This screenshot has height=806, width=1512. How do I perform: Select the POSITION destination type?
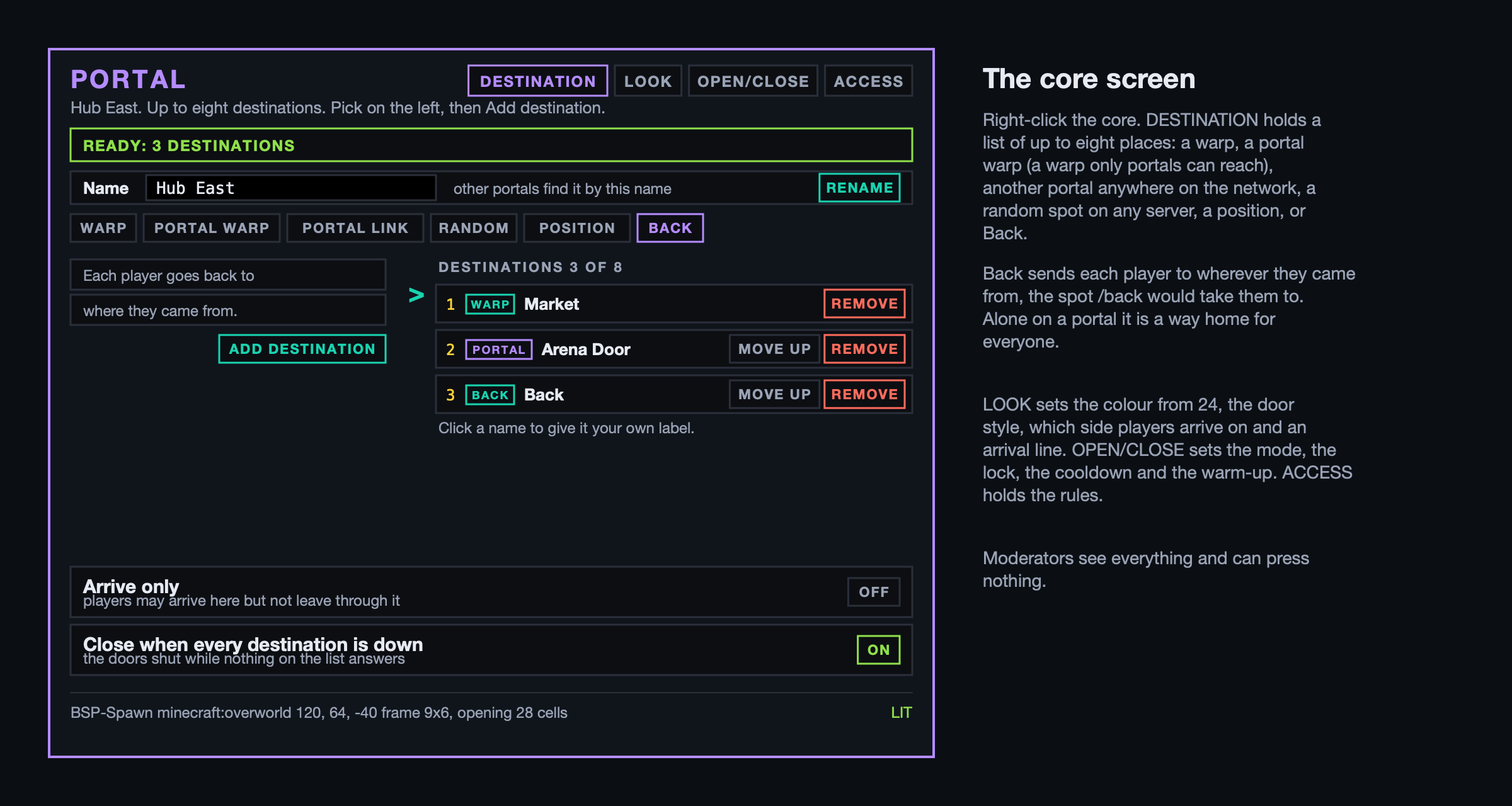577,228
